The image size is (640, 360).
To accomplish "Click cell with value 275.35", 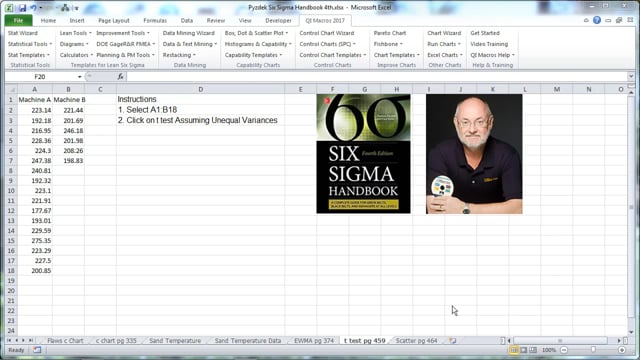I will coord(35,241).
